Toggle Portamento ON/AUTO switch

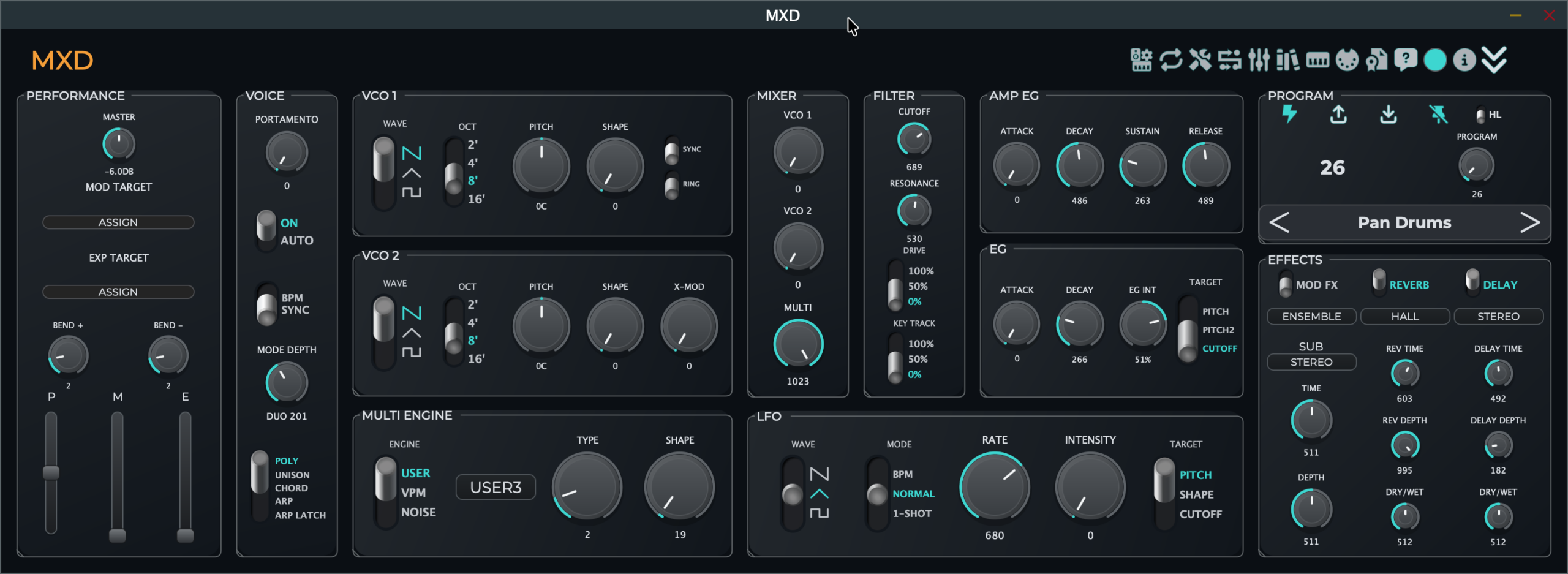[x=266, y=231]
